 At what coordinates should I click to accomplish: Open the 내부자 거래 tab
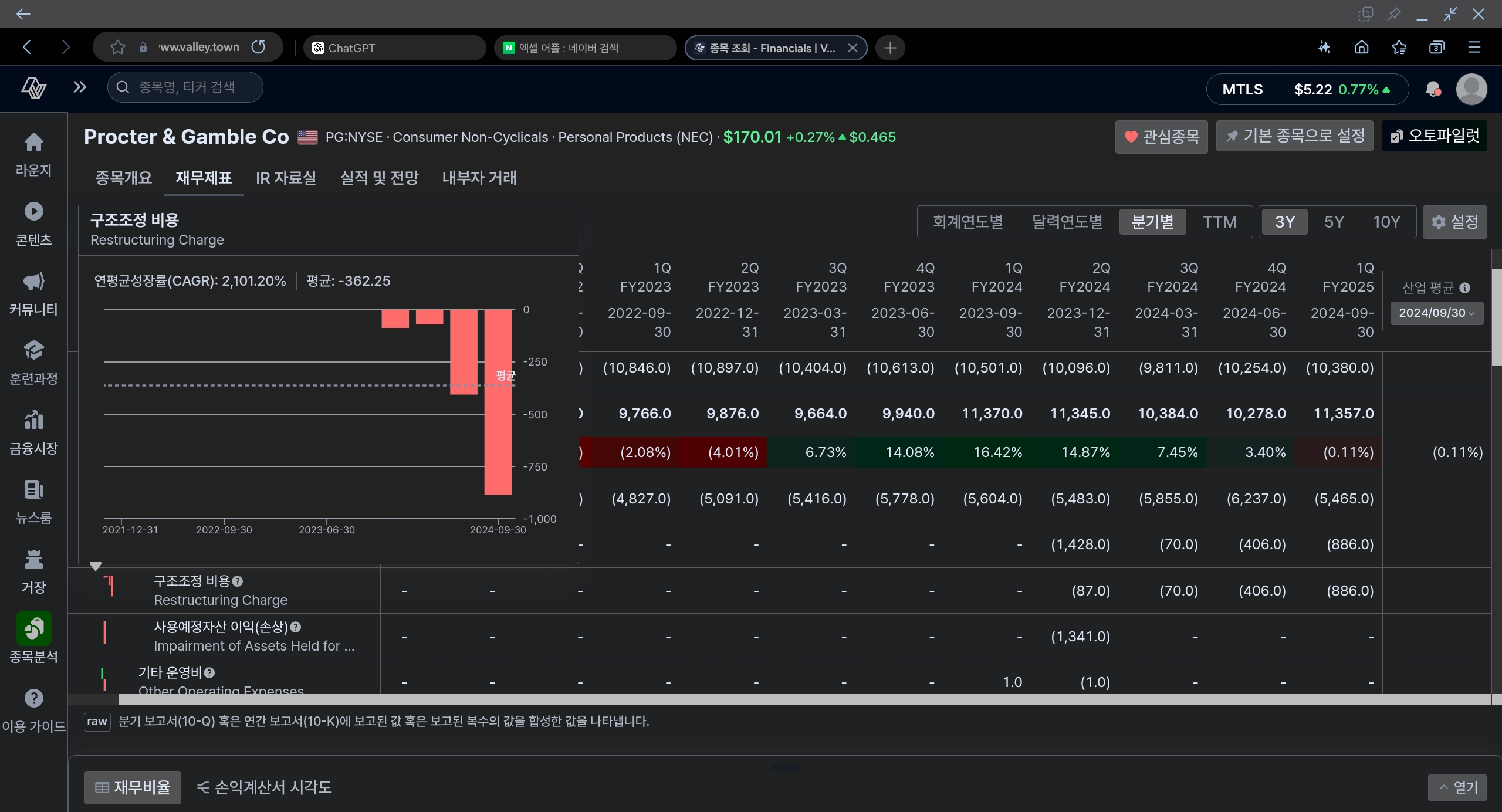(479, 178)
